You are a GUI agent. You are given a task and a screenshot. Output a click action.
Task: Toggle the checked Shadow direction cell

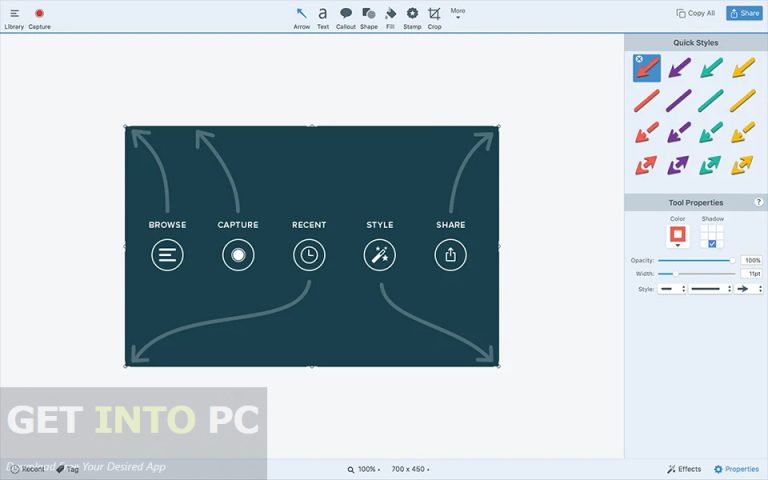(712, 243)
